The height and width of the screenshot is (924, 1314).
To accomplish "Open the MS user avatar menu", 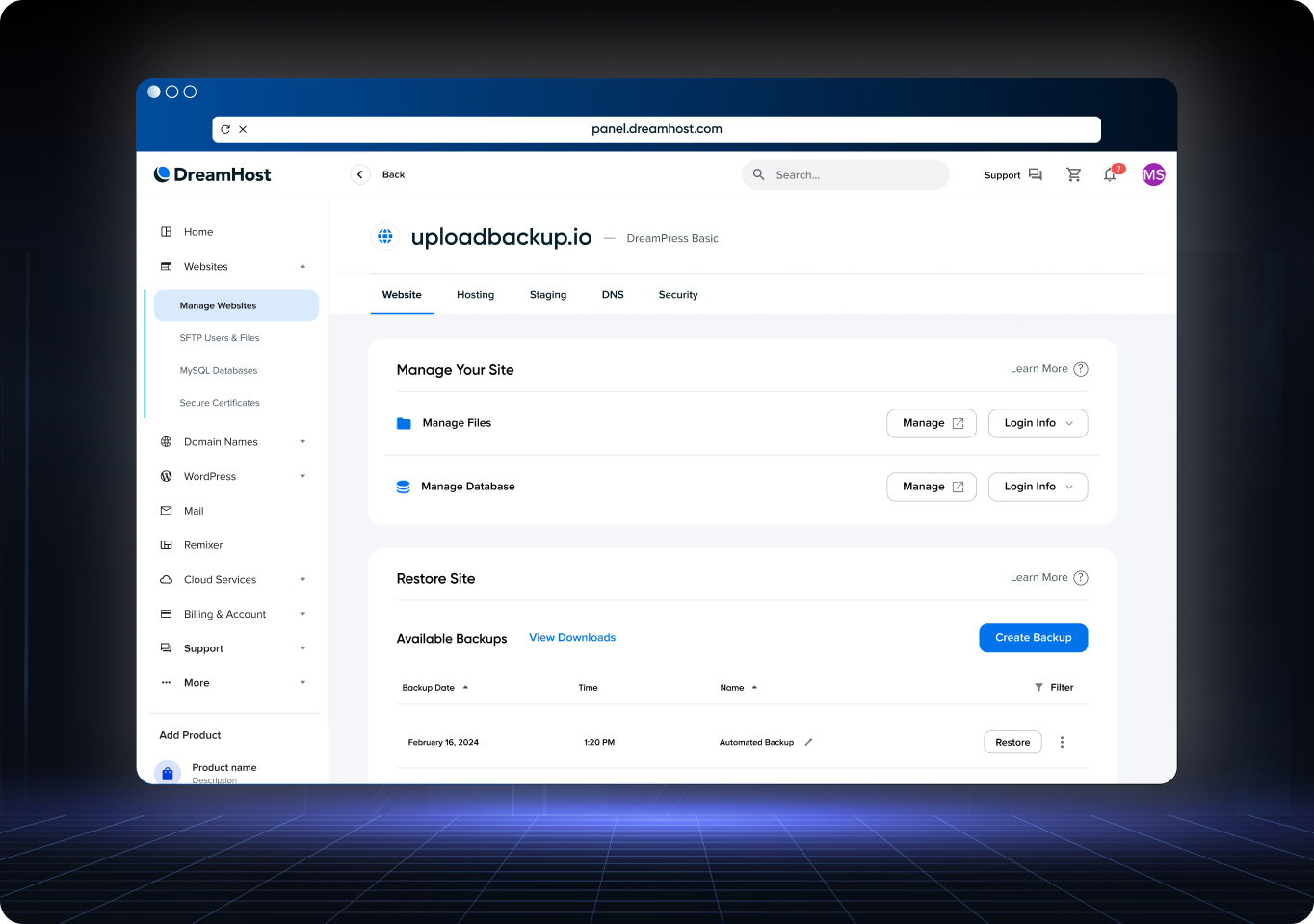I will click(1153, 174).
